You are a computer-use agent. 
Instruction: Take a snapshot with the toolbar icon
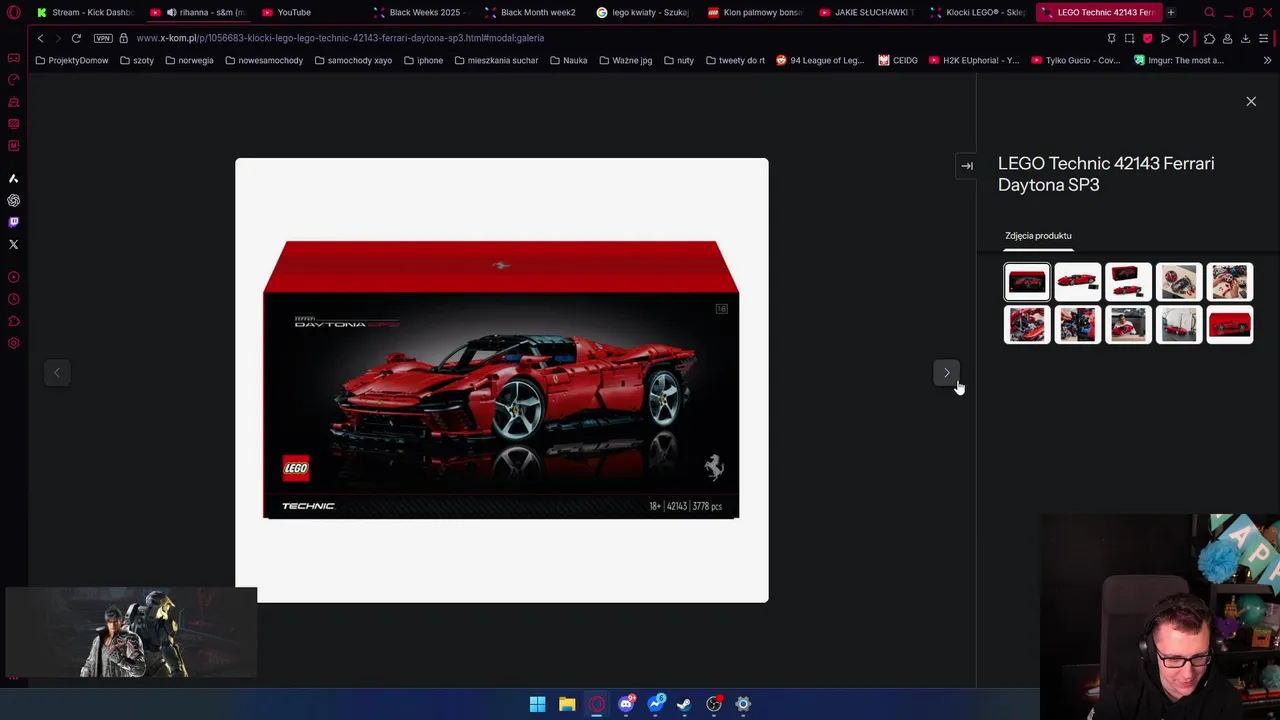(x=1129, y=38)
